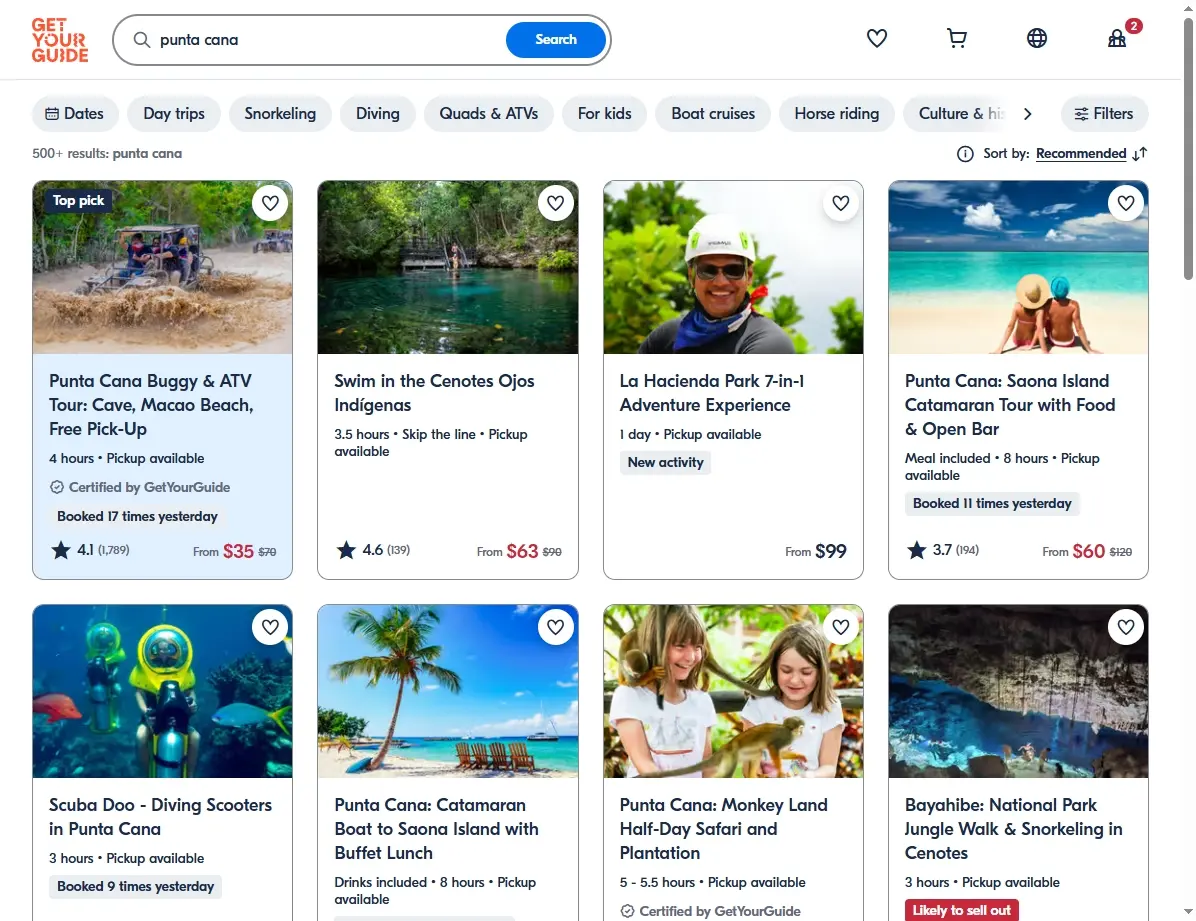Click the punta cana search input field

point(328,40)
